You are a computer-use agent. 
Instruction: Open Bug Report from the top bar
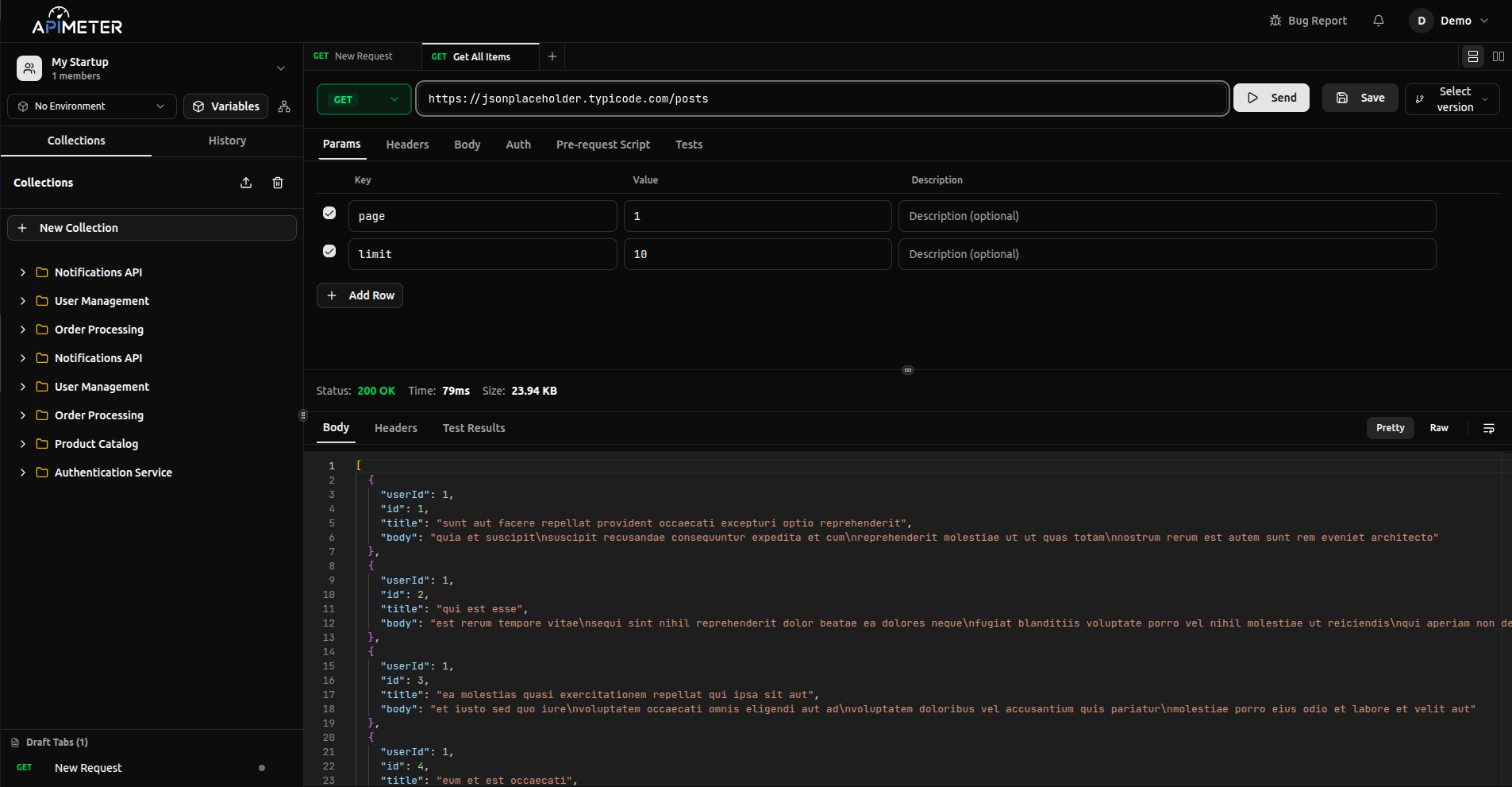1308,21
